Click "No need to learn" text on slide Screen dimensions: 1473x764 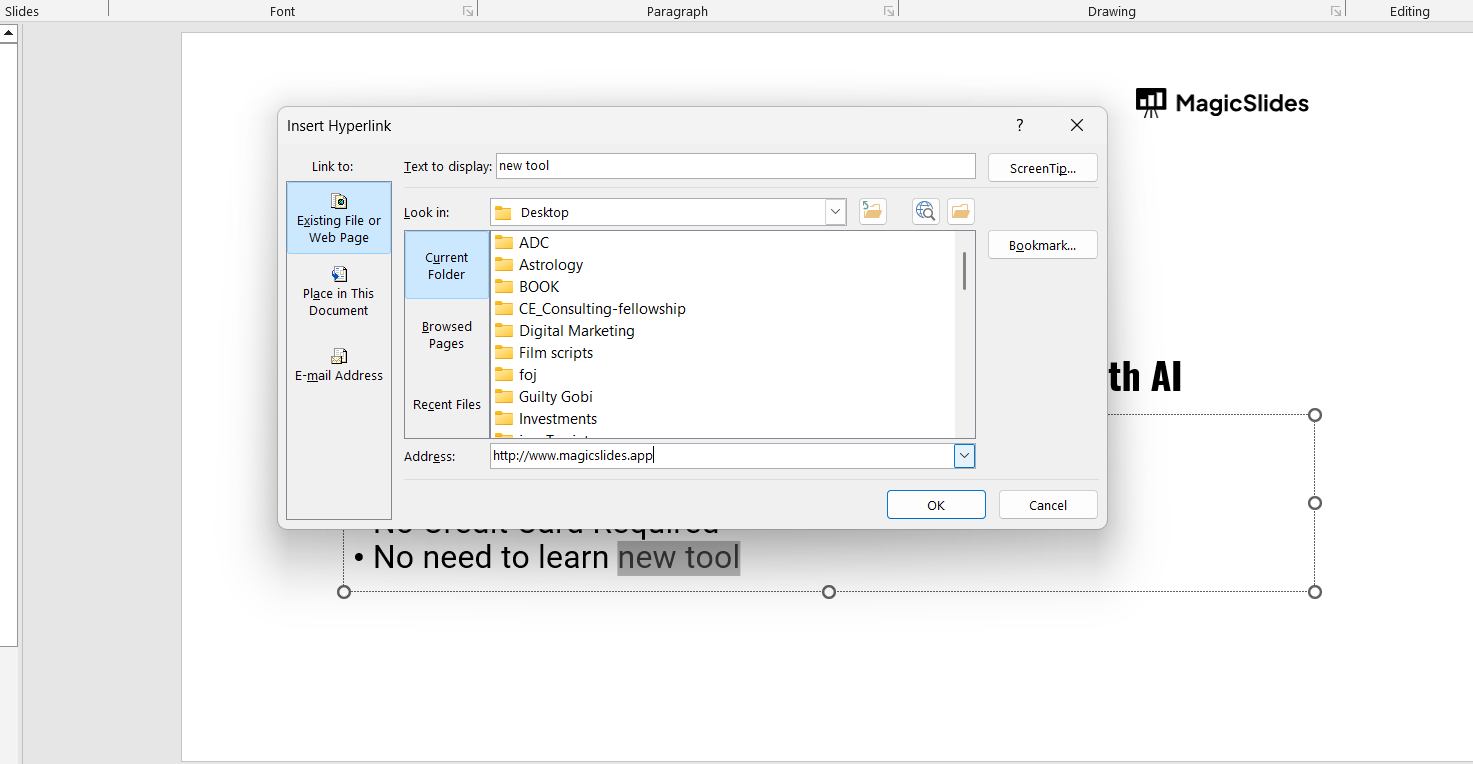pos(491,557)
